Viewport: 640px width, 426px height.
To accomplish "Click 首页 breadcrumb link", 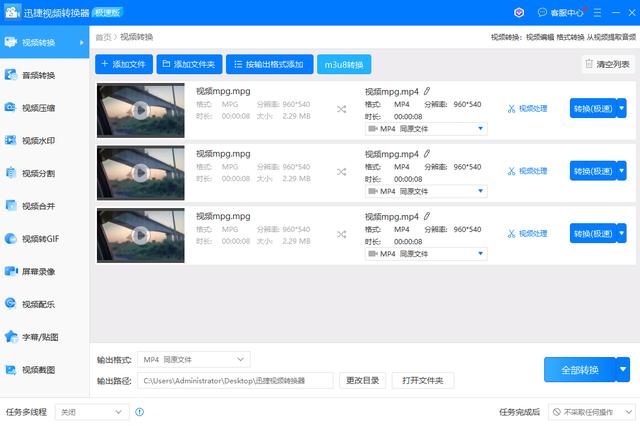I will (103, 37).
